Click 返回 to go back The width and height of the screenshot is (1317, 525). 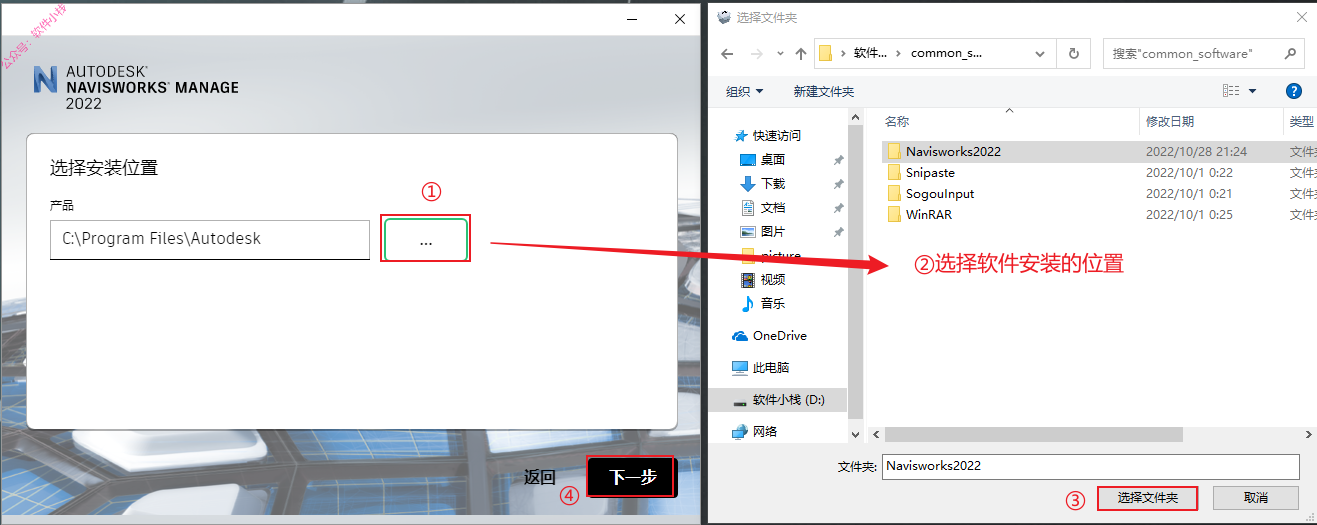tap(540, 477)
